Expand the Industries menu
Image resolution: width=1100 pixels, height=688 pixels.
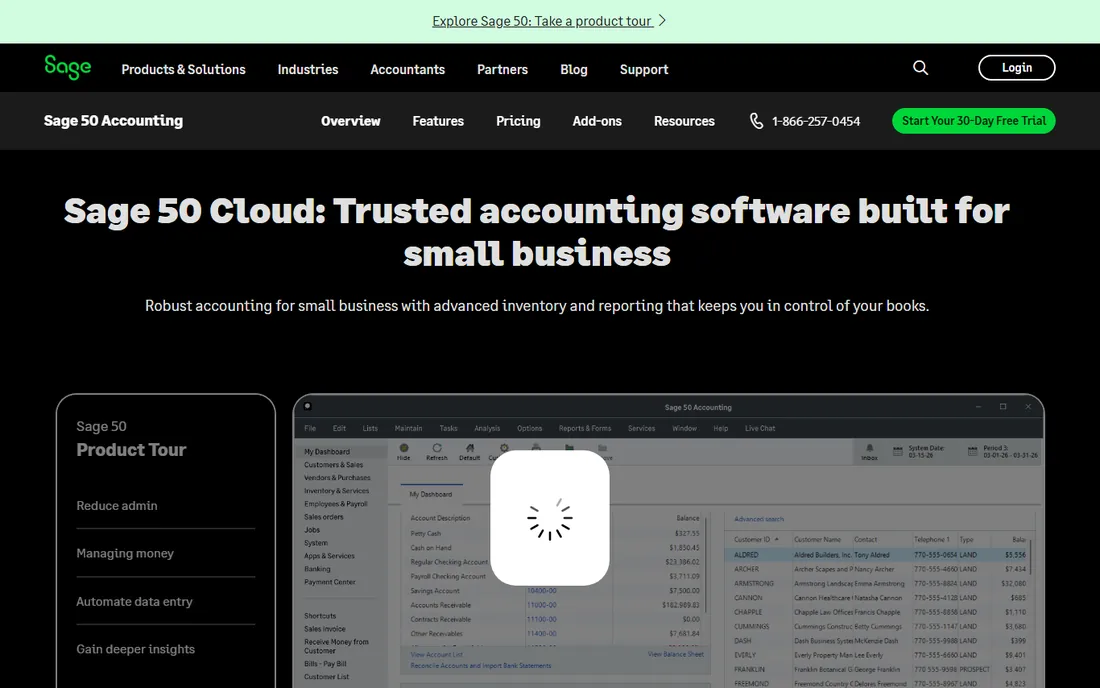[307, 69]
